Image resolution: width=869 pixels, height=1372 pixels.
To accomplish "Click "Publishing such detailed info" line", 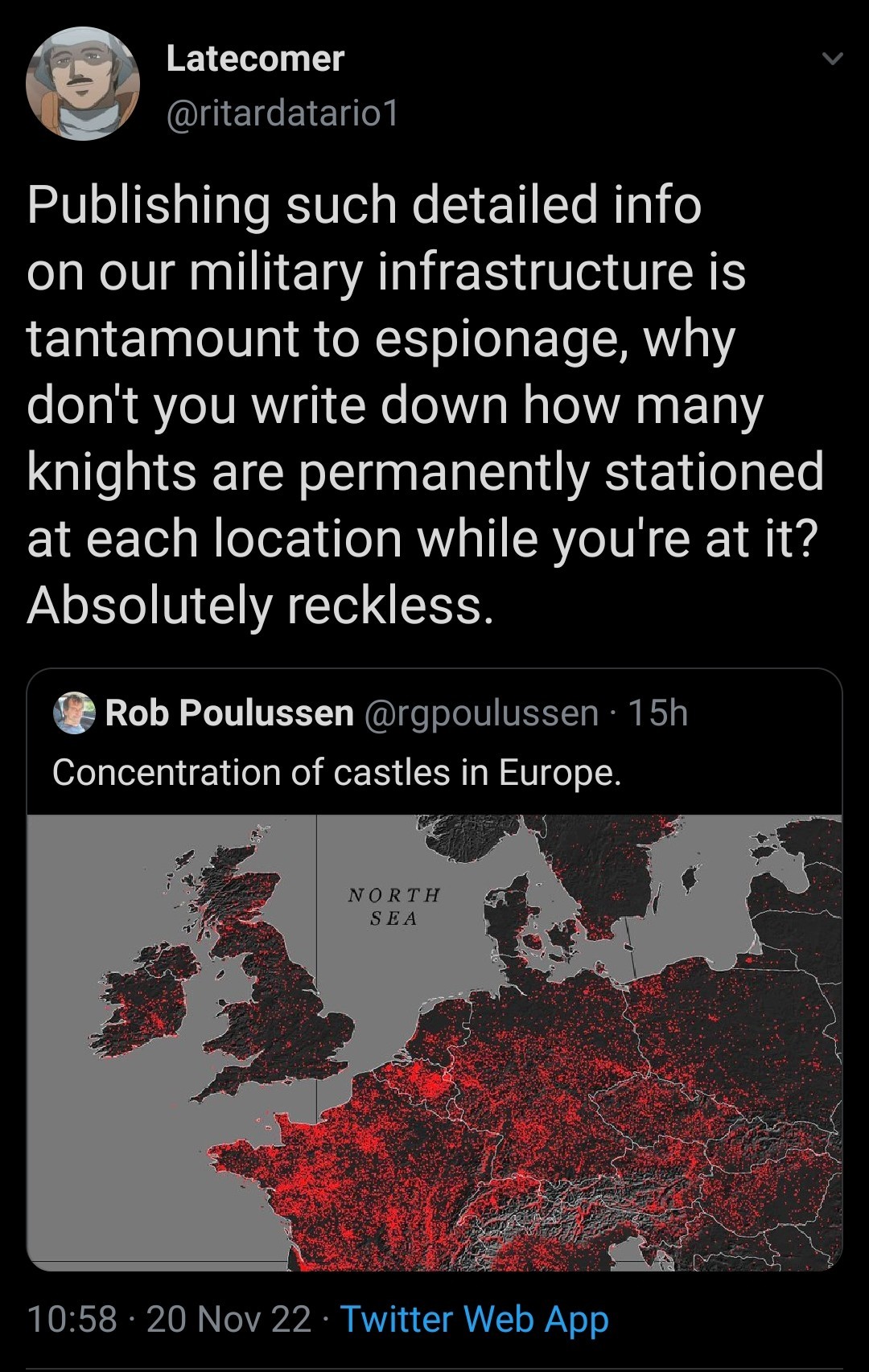I will pos(364,204).
